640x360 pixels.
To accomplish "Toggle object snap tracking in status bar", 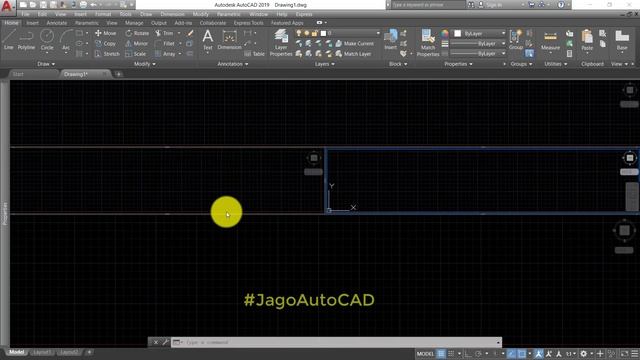I will pos(511,353).
